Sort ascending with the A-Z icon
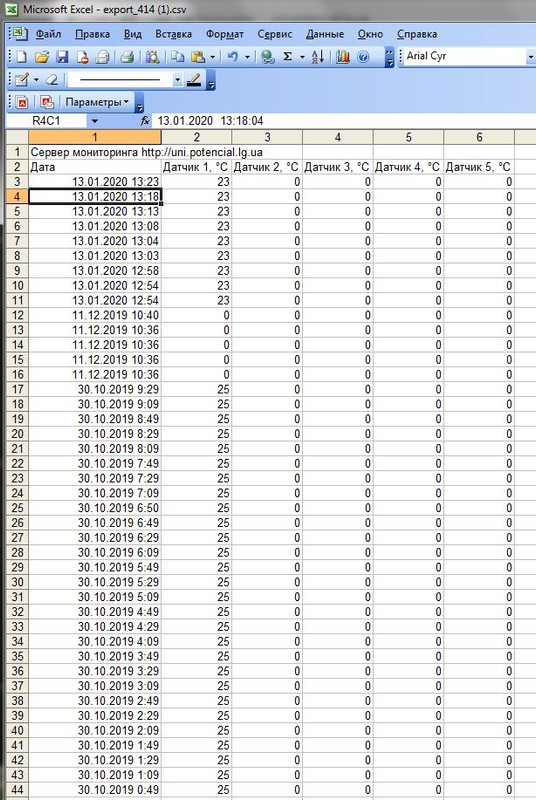Viewport: 536px width, 800px height. pos(318,57)
